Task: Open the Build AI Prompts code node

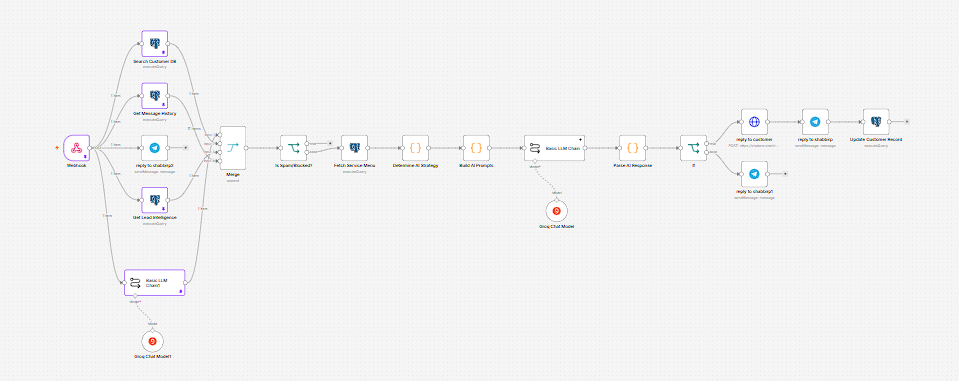Action: click(x=476, y=148)
